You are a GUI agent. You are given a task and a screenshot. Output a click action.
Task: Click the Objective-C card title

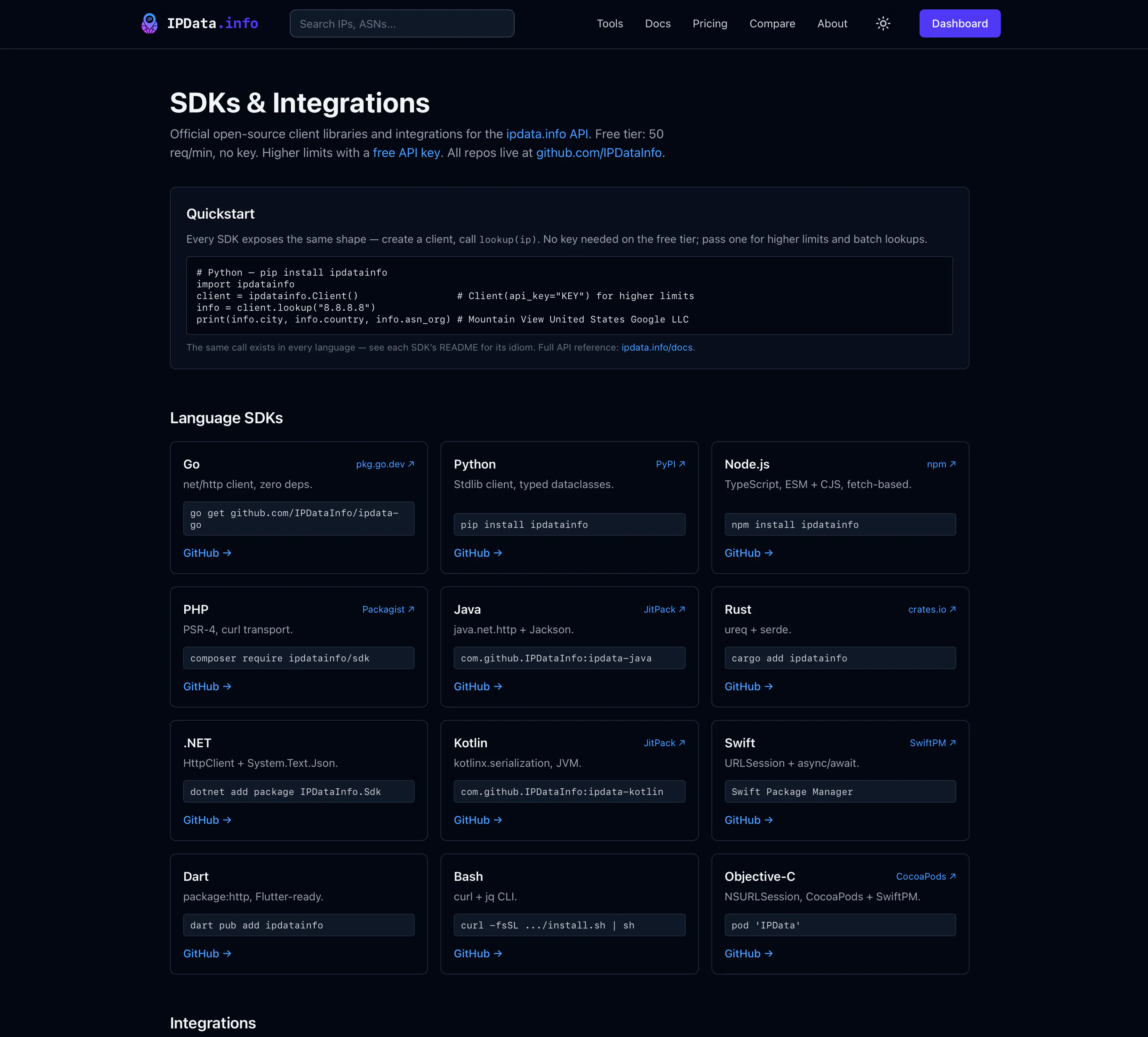pos(759,877)
